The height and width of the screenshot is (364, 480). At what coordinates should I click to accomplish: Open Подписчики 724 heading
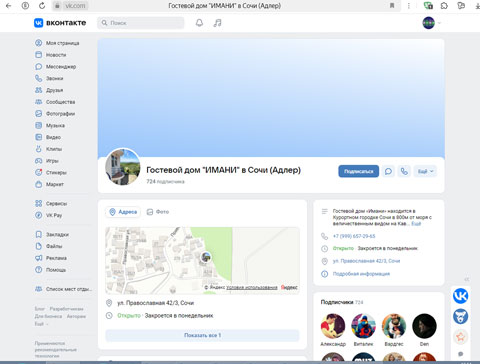click(x=342, y=302)
